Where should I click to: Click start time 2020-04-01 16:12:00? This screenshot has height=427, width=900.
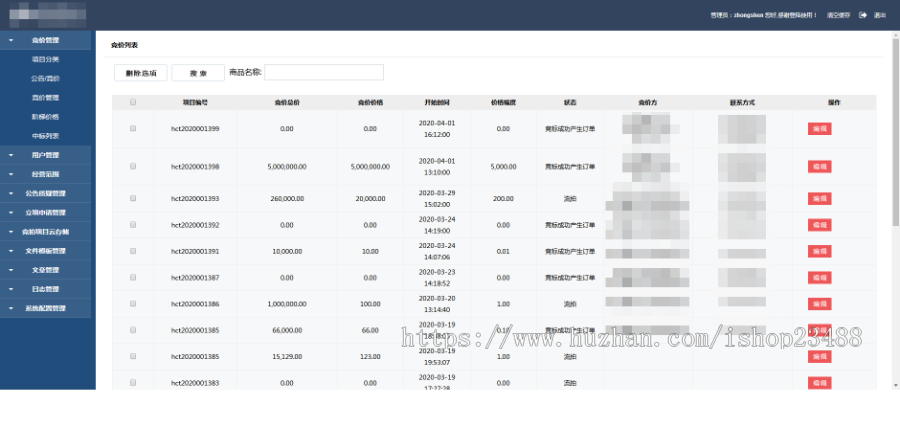coord(437,129)
